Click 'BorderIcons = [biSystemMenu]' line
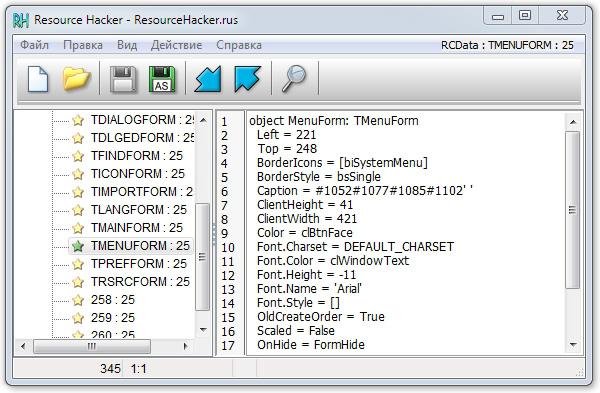This screenshot has width=600, height=393. tap(342, 163)
